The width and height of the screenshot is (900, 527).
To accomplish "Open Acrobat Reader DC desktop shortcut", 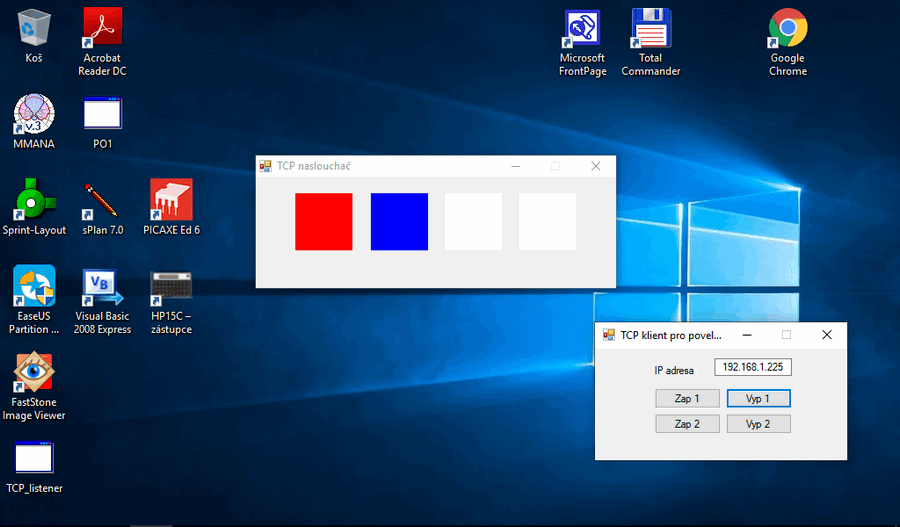I will click(102, 28).
